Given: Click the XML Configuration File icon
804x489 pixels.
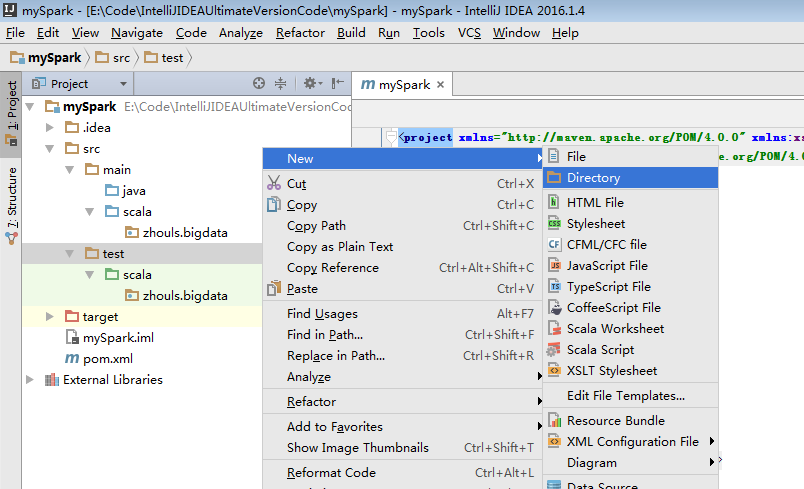Looking at the screenshot, I should coord(554,441).
